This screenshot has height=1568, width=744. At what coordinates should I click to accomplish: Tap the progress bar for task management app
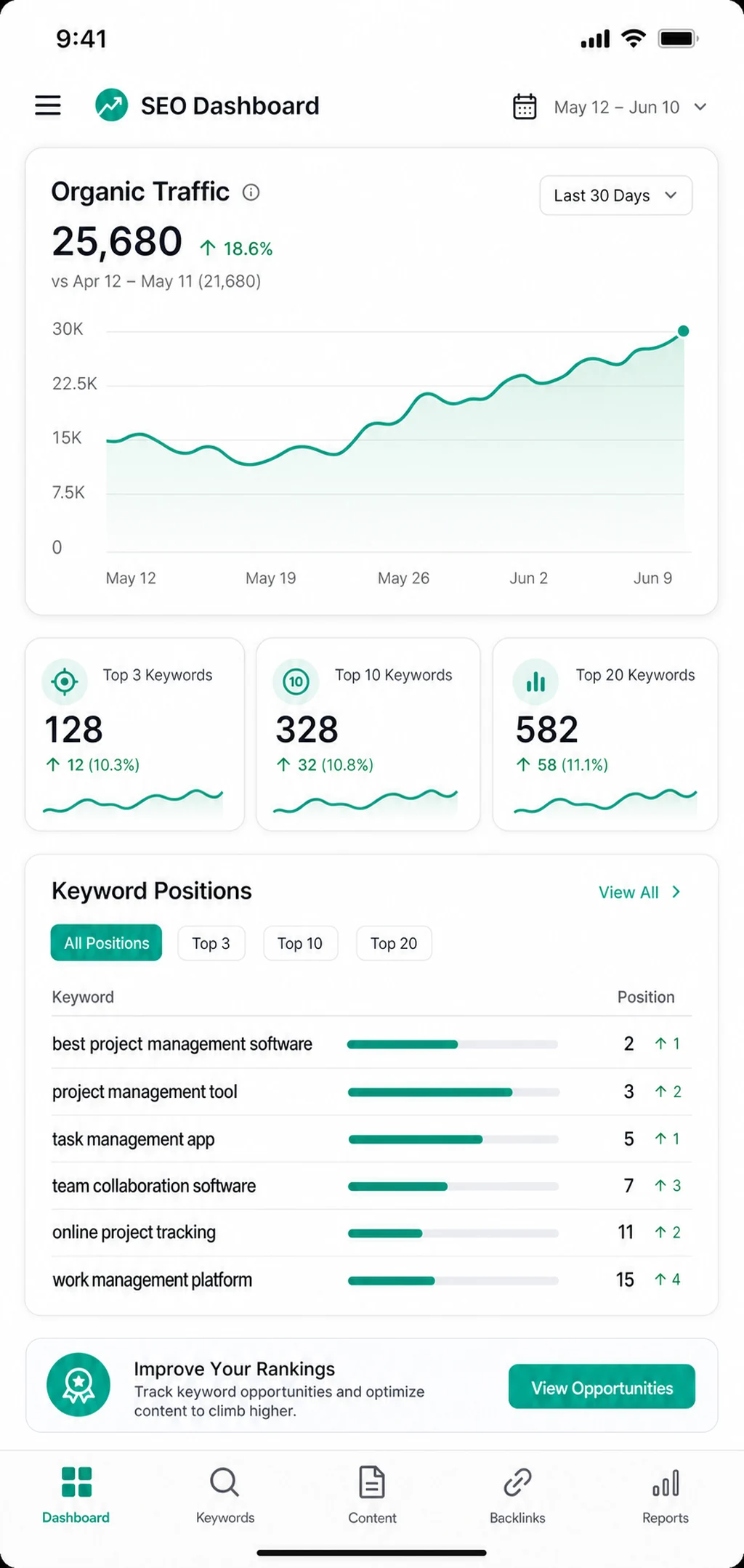click(x=453, y=1139)
